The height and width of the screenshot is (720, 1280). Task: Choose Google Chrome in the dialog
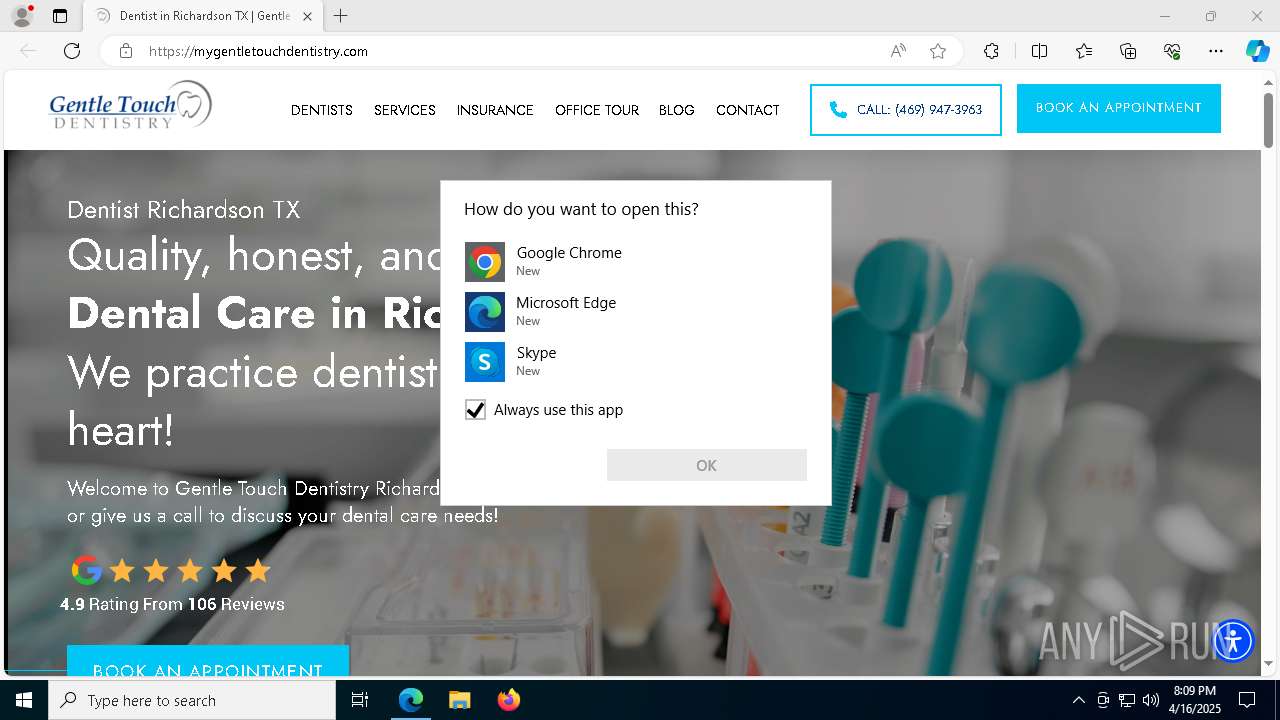pos(636,261)
